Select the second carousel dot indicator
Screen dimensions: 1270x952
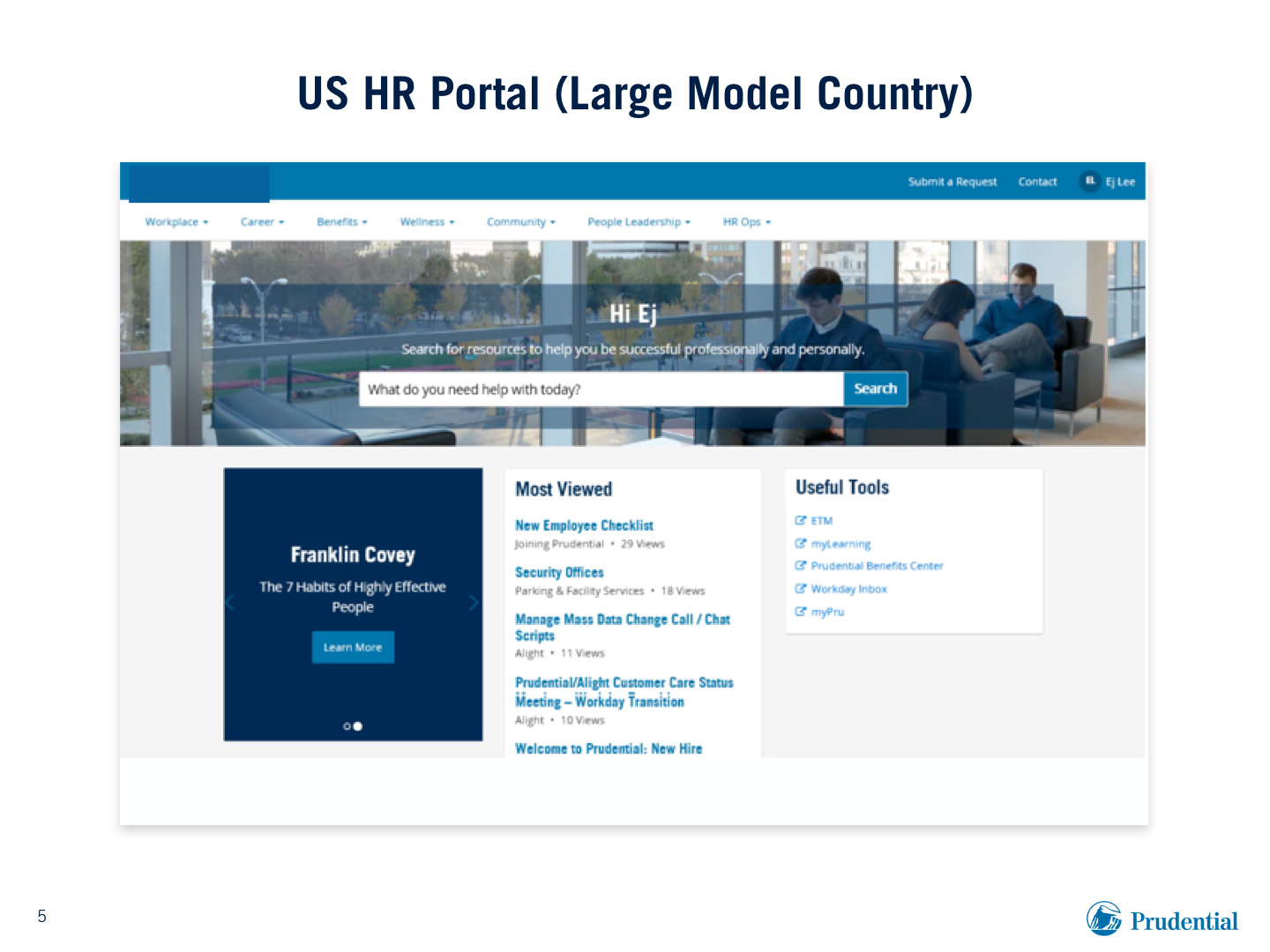tap(358, 726)
